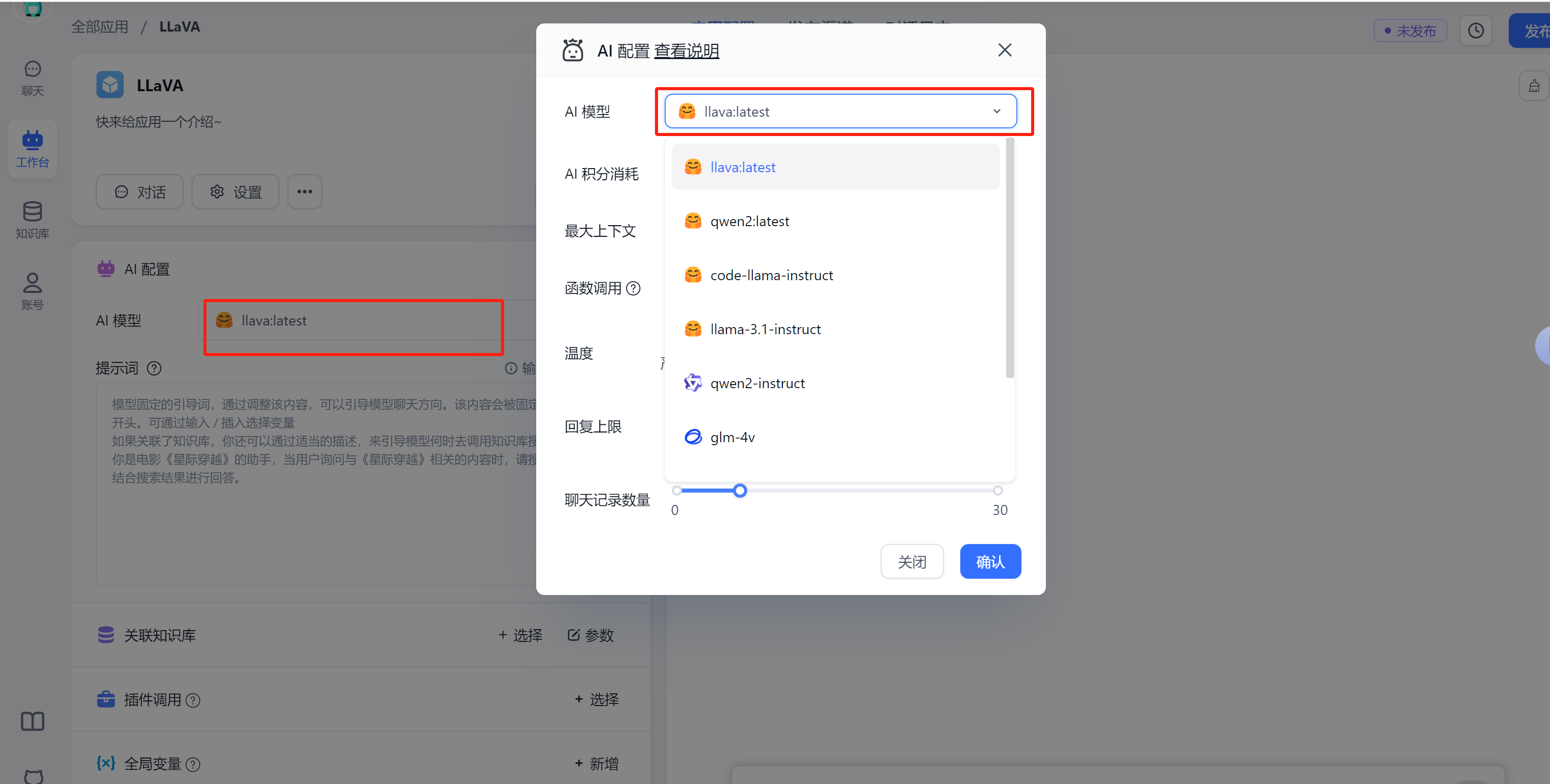Select code-llama-instruct from the model list

pos(835,275)
